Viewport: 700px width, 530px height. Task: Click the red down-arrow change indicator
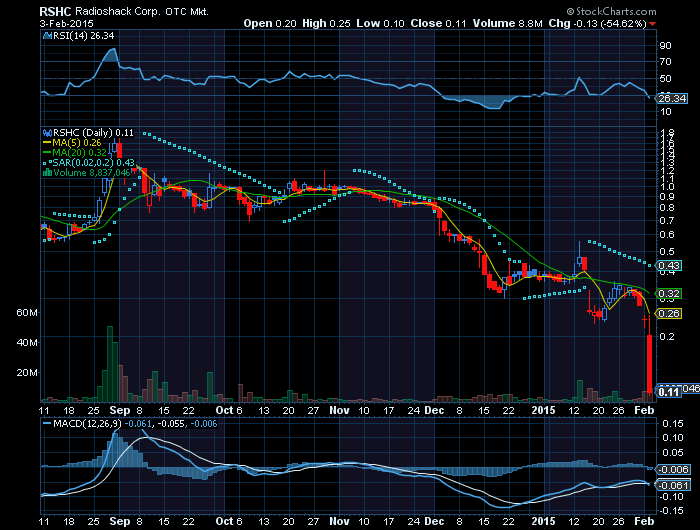click(652, 24)
